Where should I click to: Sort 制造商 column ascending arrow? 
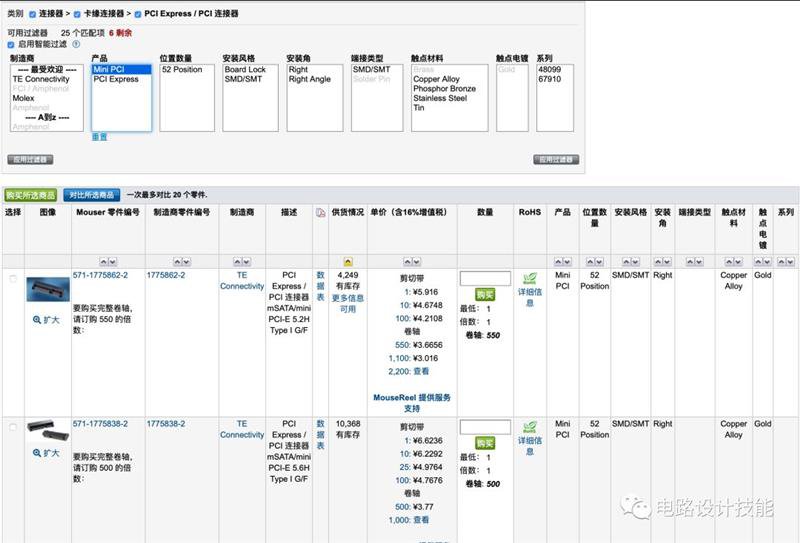(x=237, y=262)
